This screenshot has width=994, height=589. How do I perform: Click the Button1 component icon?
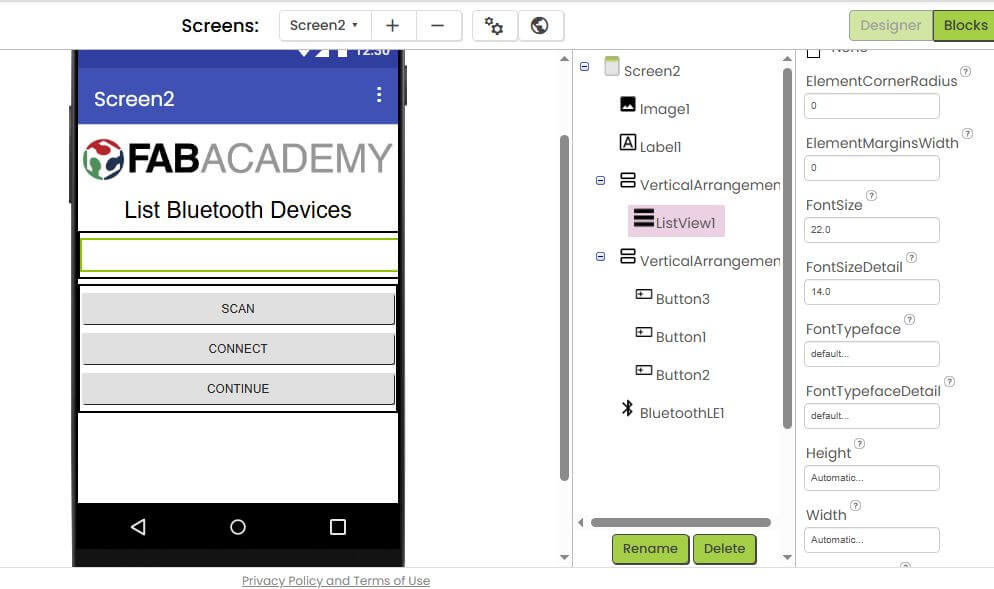pos(643,332)
